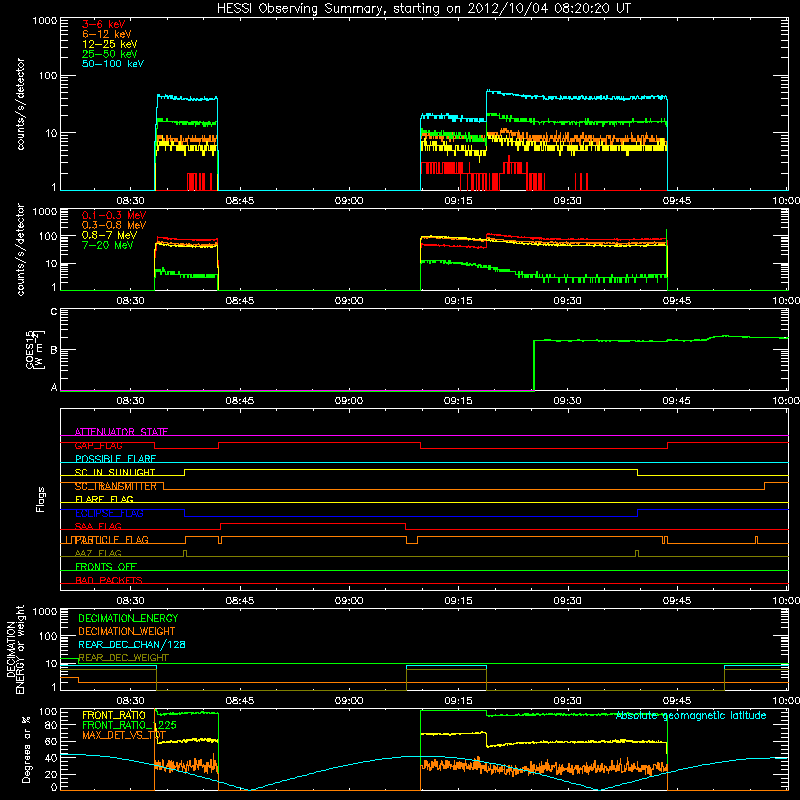Image resolution: width=800 pixels, height=800 pixels.
Task: Click the FRONTS_OFF flag label
Action: click(x=106, y=567)
